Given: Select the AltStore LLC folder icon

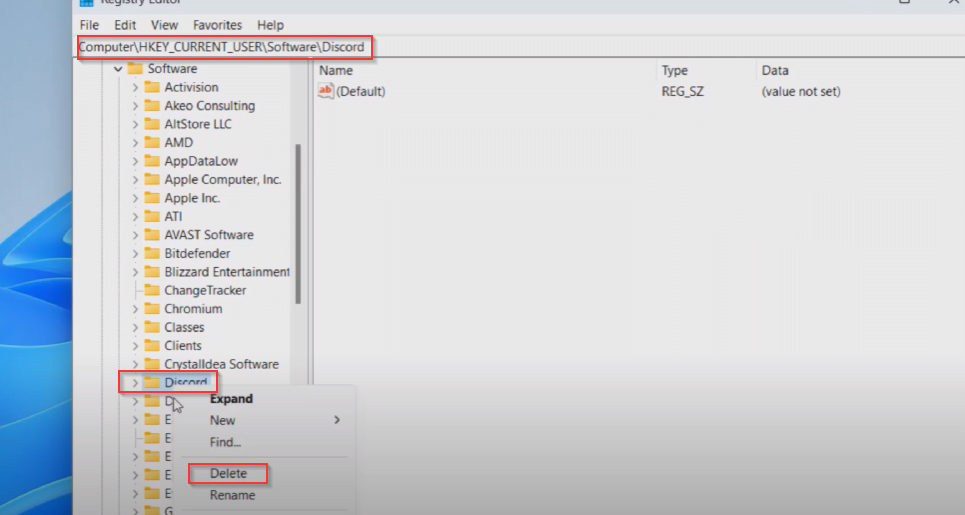Looking at the screenshot, I should coord(152,124).
